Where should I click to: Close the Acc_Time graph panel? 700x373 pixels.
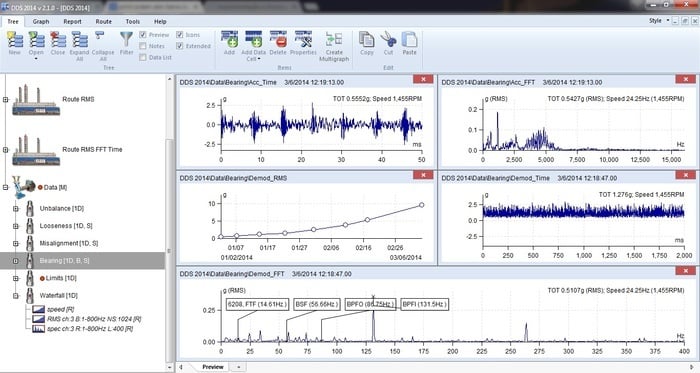tap(423, 79)
